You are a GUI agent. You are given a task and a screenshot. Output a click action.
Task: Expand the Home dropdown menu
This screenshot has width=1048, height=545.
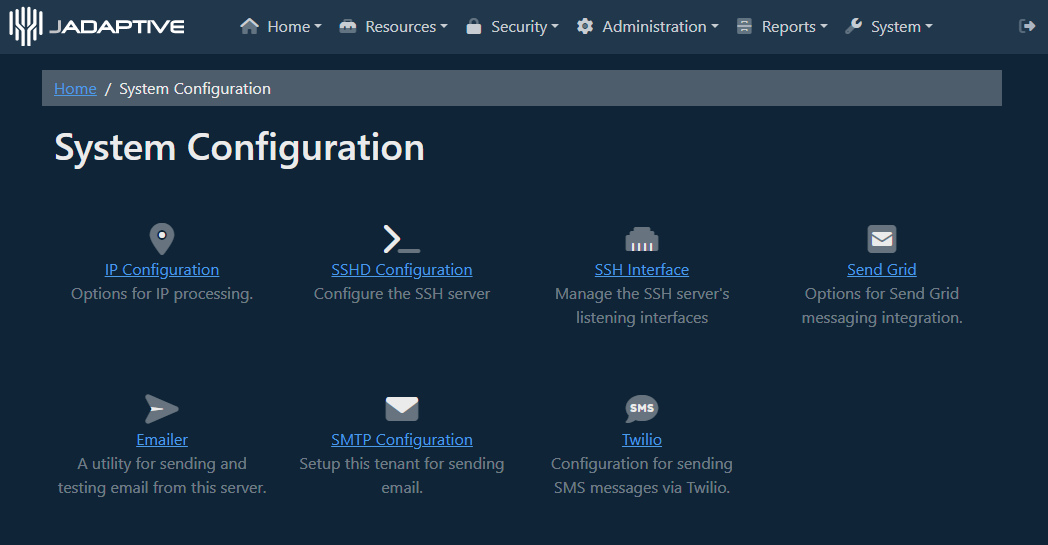click(x=281, y=27)
